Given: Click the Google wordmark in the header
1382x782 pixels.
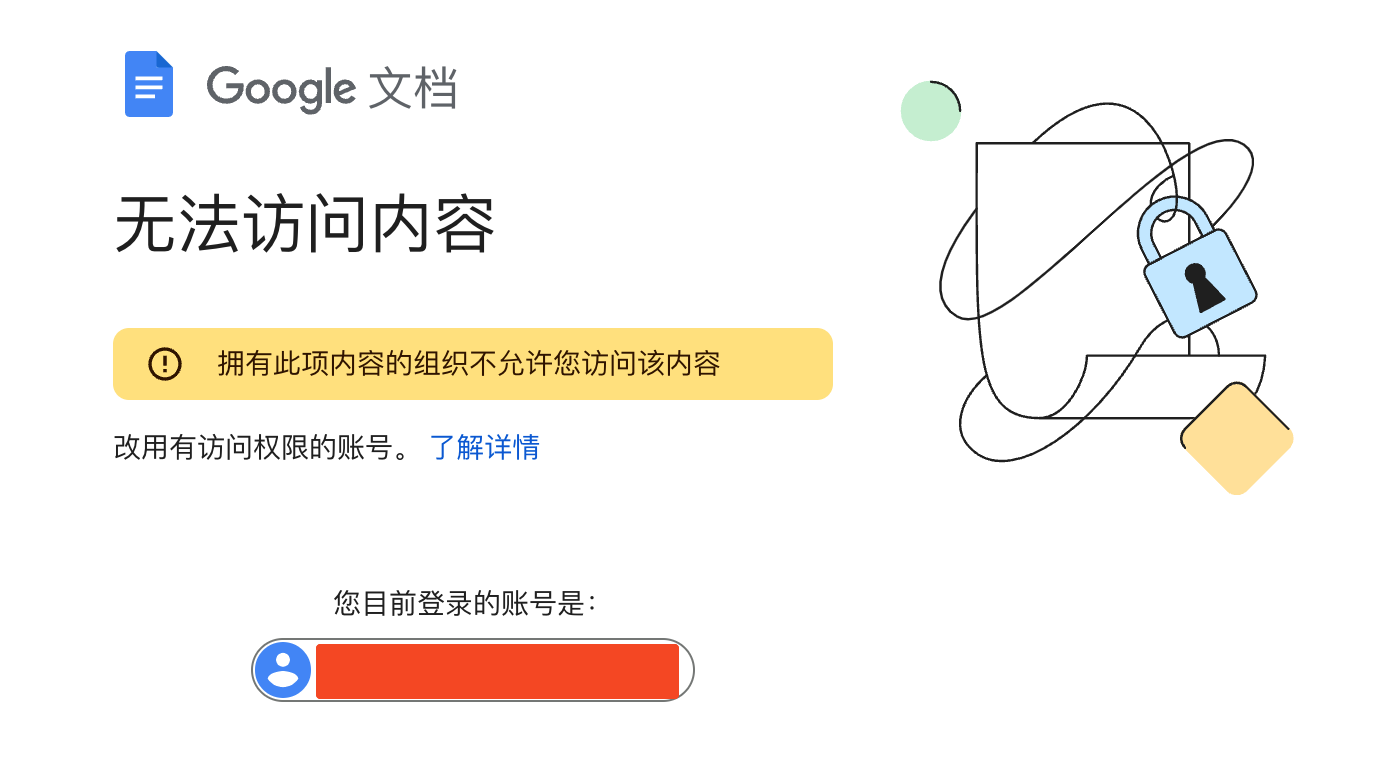Looking at the screenshot, I should click(280, 88).
